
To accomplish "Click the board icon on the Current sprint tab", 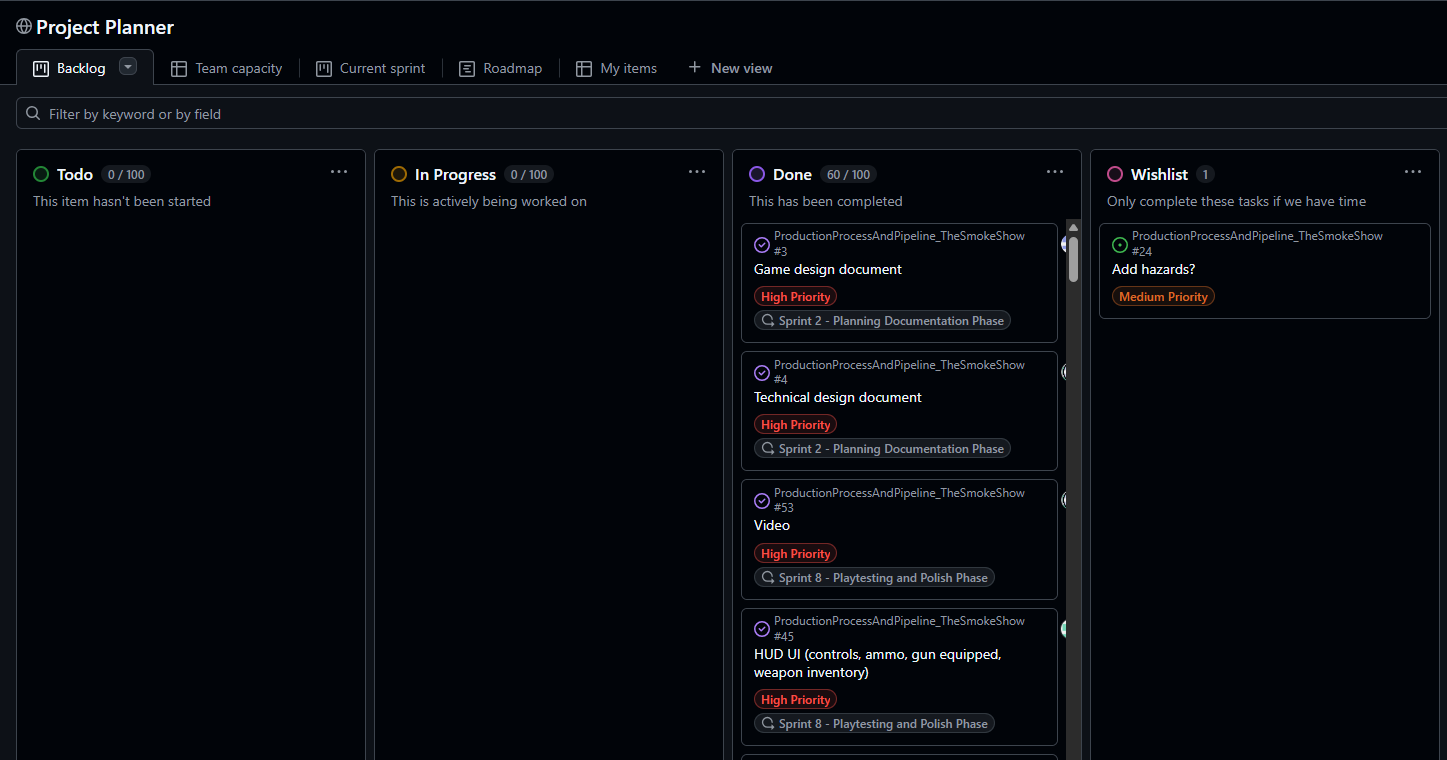I will (x=323, y=67).
